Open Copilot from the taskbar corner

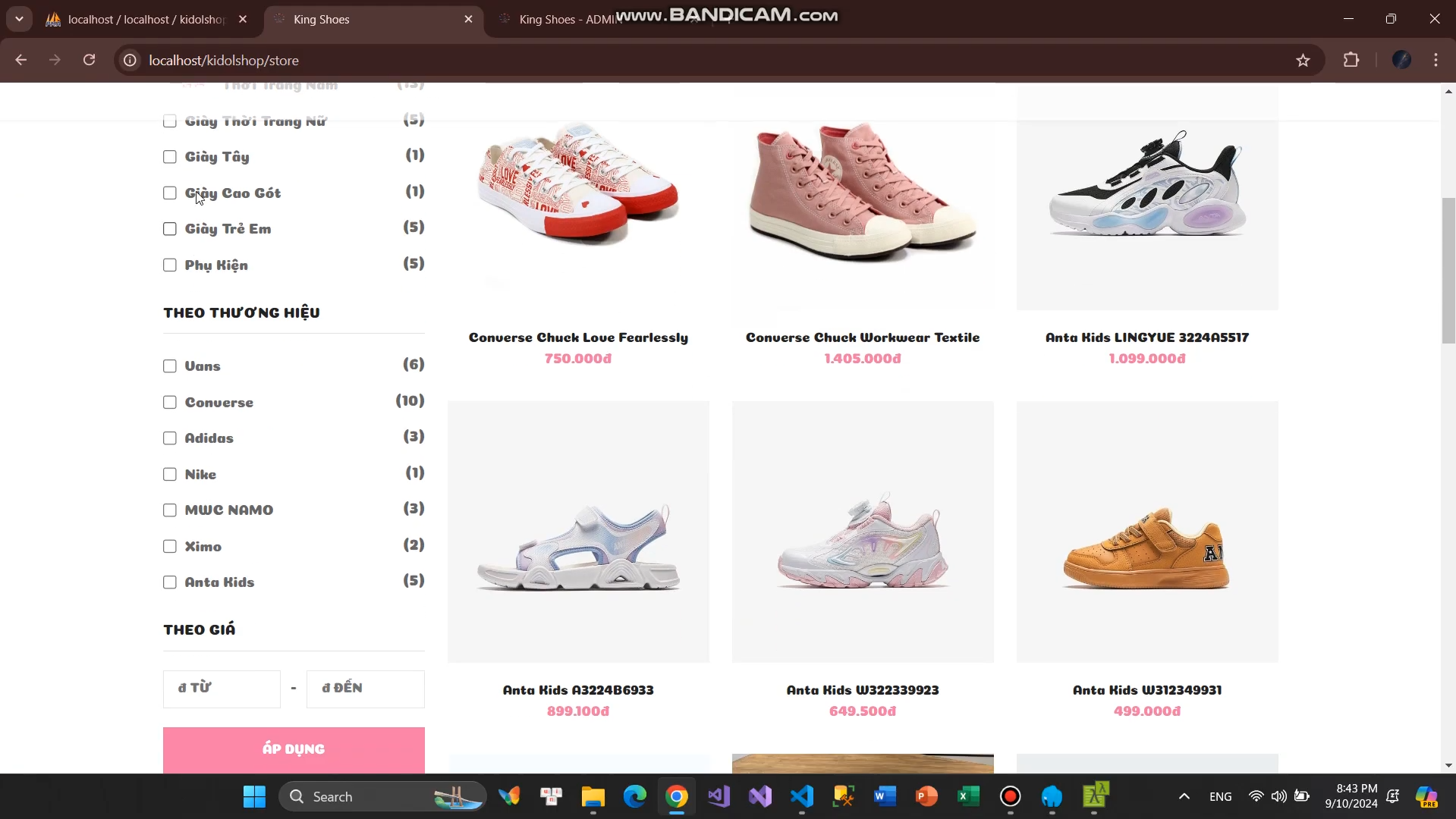[1426, 796]
